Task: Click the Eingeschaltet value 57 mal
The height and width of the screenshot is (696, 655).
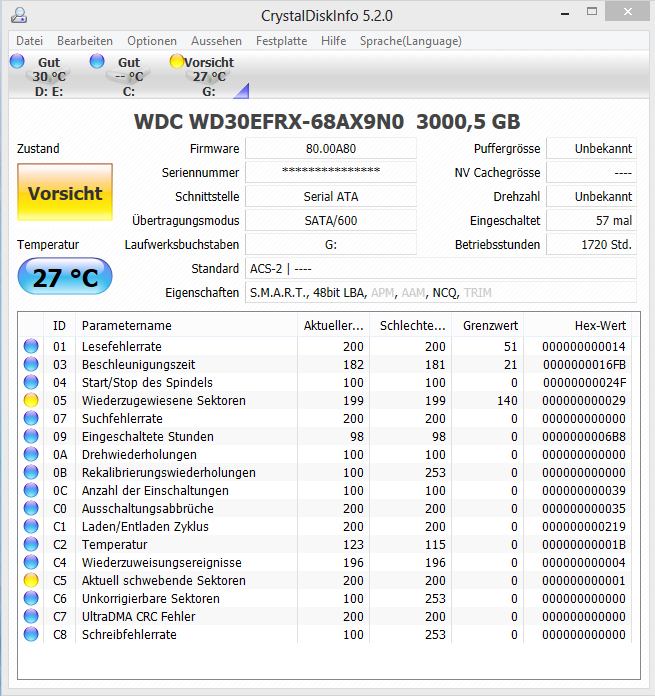Action: 591,220
